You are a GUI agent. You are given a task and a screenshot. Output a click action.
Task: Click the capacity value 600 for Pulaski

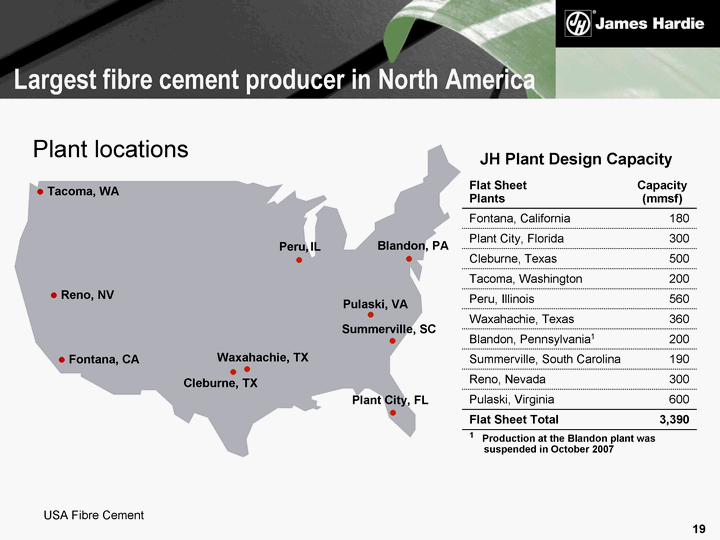679,399
